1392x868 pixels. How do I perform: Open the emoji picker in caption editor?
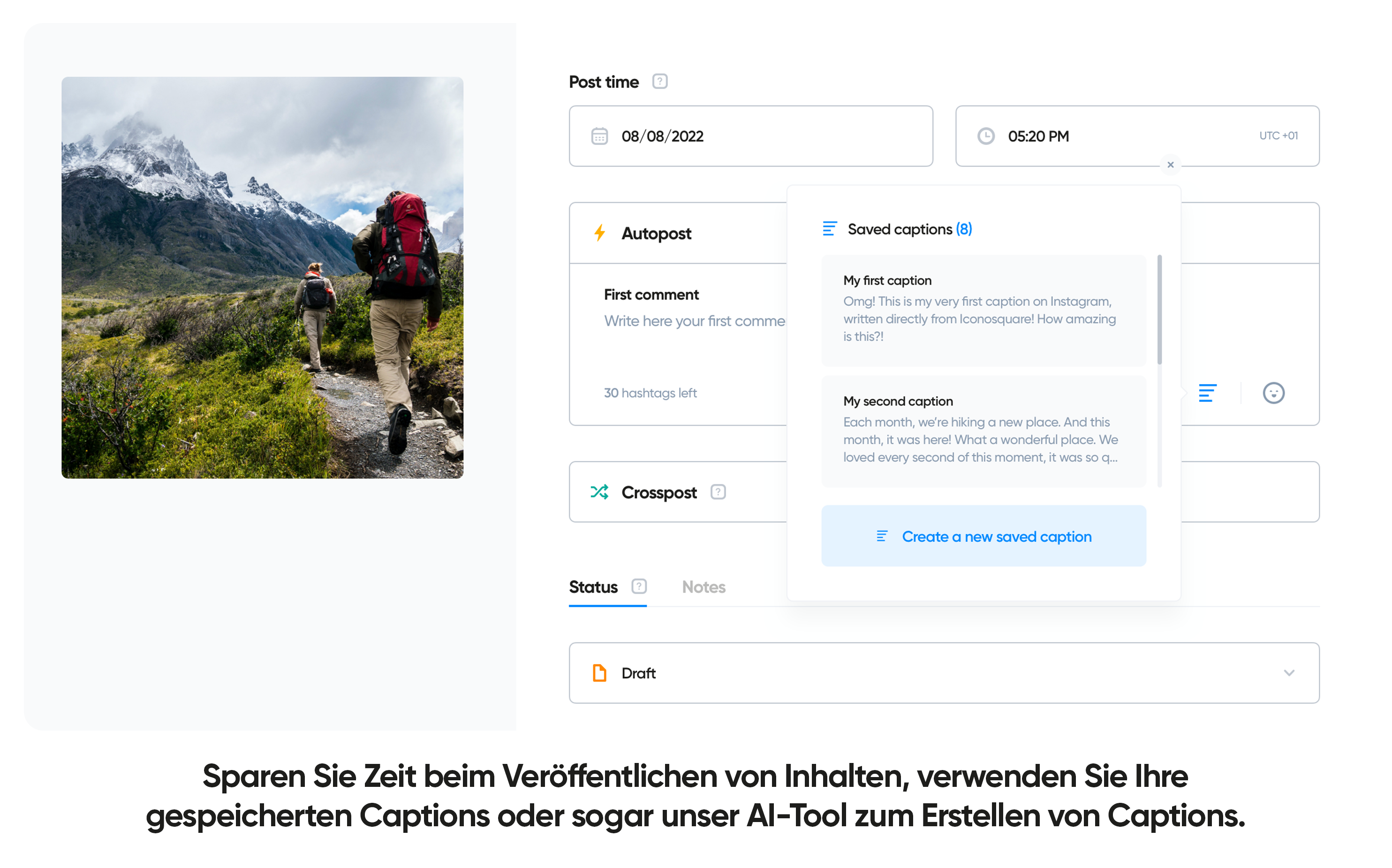point(1274,392)
